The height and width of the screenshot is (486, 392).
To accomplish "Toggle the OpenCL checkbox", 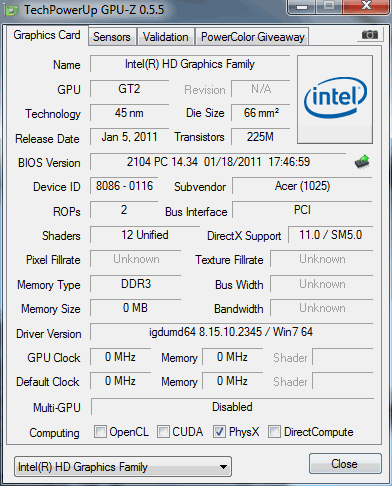I will 100,431.
